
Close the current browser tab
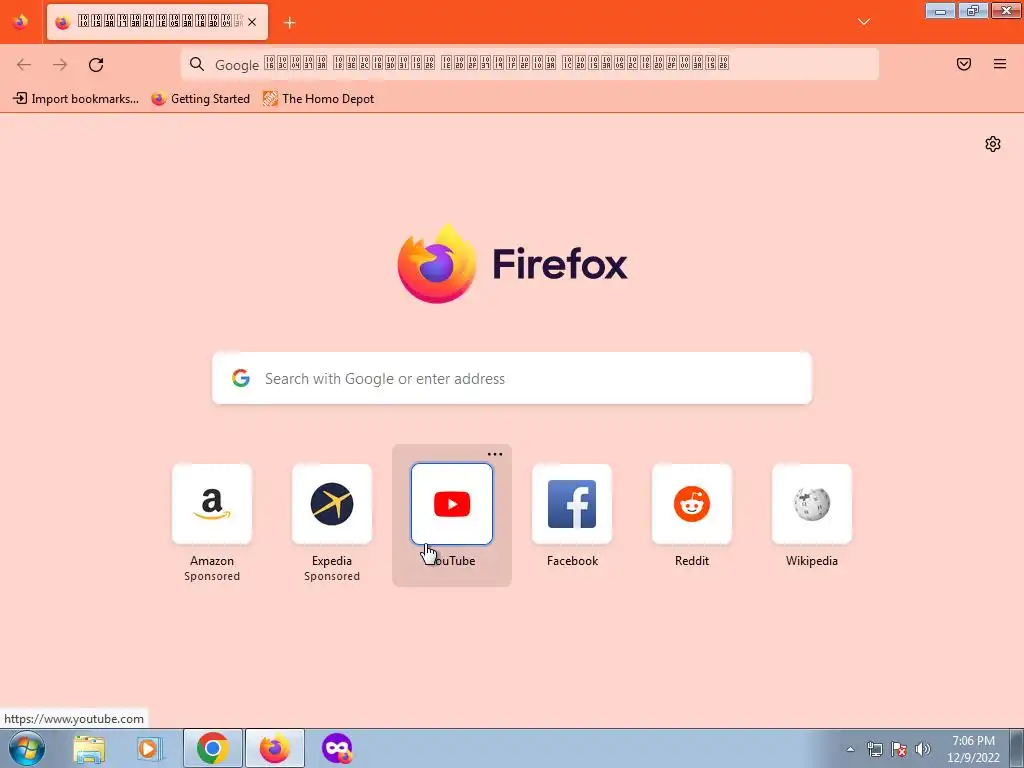[252, 22]
